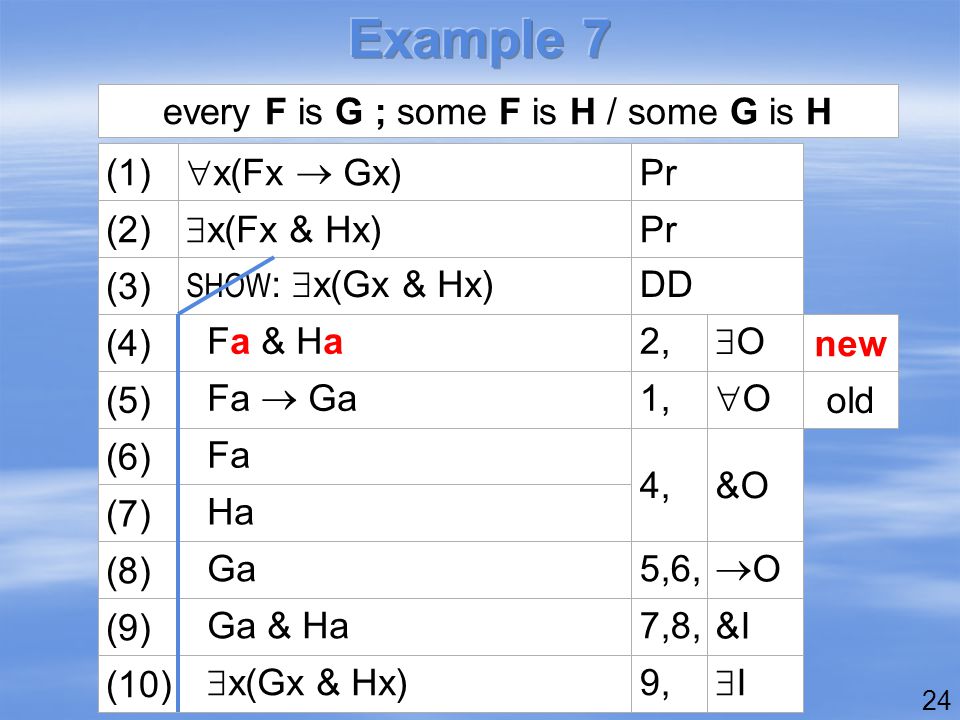Click the line (2) number cell
Image resolution: width=960 pixels, height=720 pixels.
click(138, 229)
